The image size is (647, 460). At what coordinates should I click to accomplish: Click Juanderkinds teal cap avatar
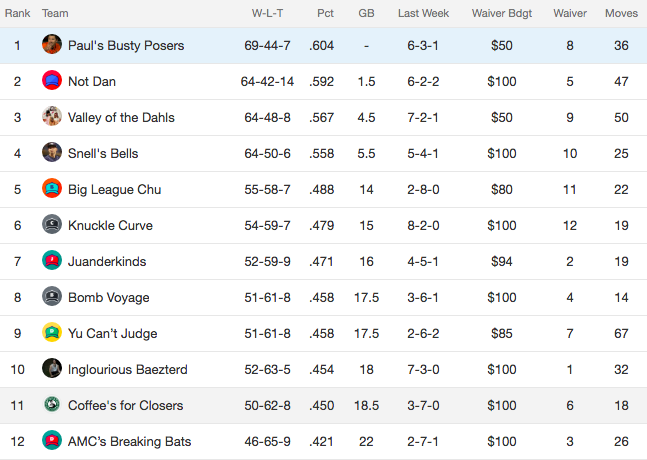coord(52,260)
